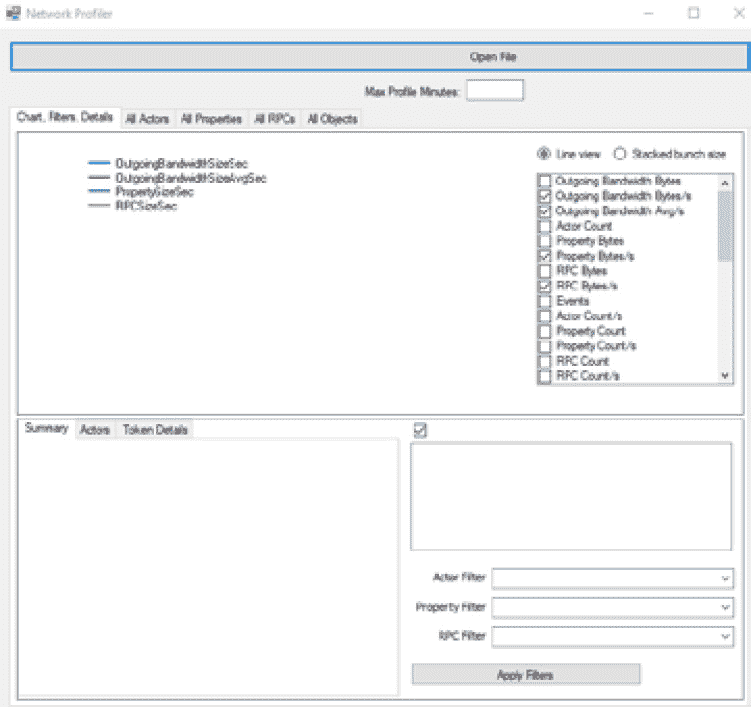Click the Apply Filters button
Viewport: 751px width, 707px height.
tap(526, 675)
